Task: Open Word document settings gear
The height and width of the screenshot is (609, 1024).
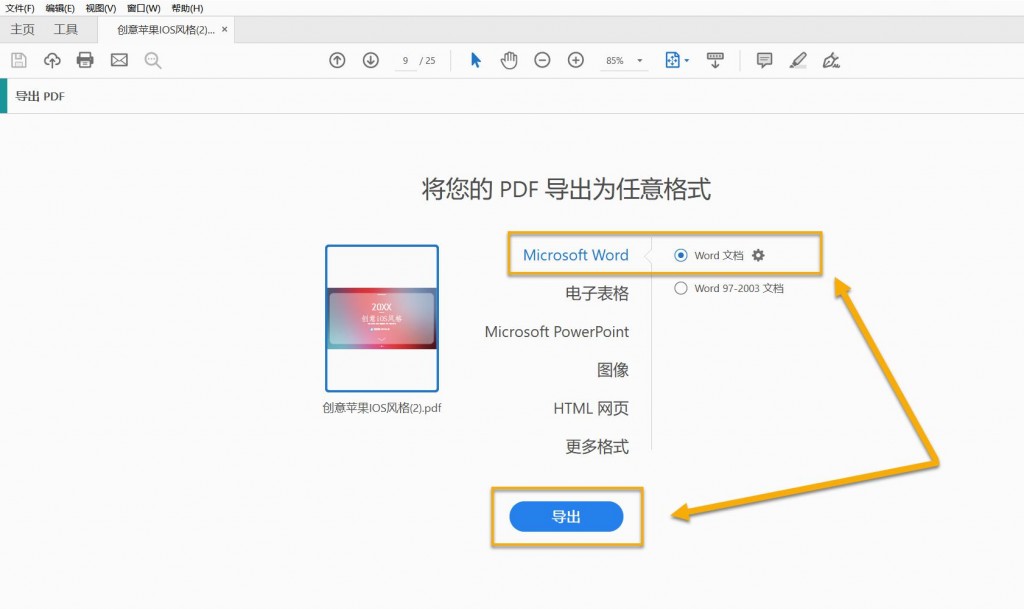Action: click(758, 255)
